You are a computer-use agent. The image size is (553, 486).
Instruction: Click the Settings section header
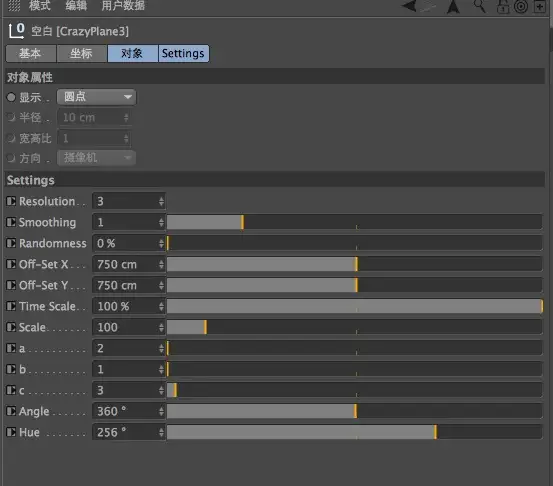coord(275,180)
